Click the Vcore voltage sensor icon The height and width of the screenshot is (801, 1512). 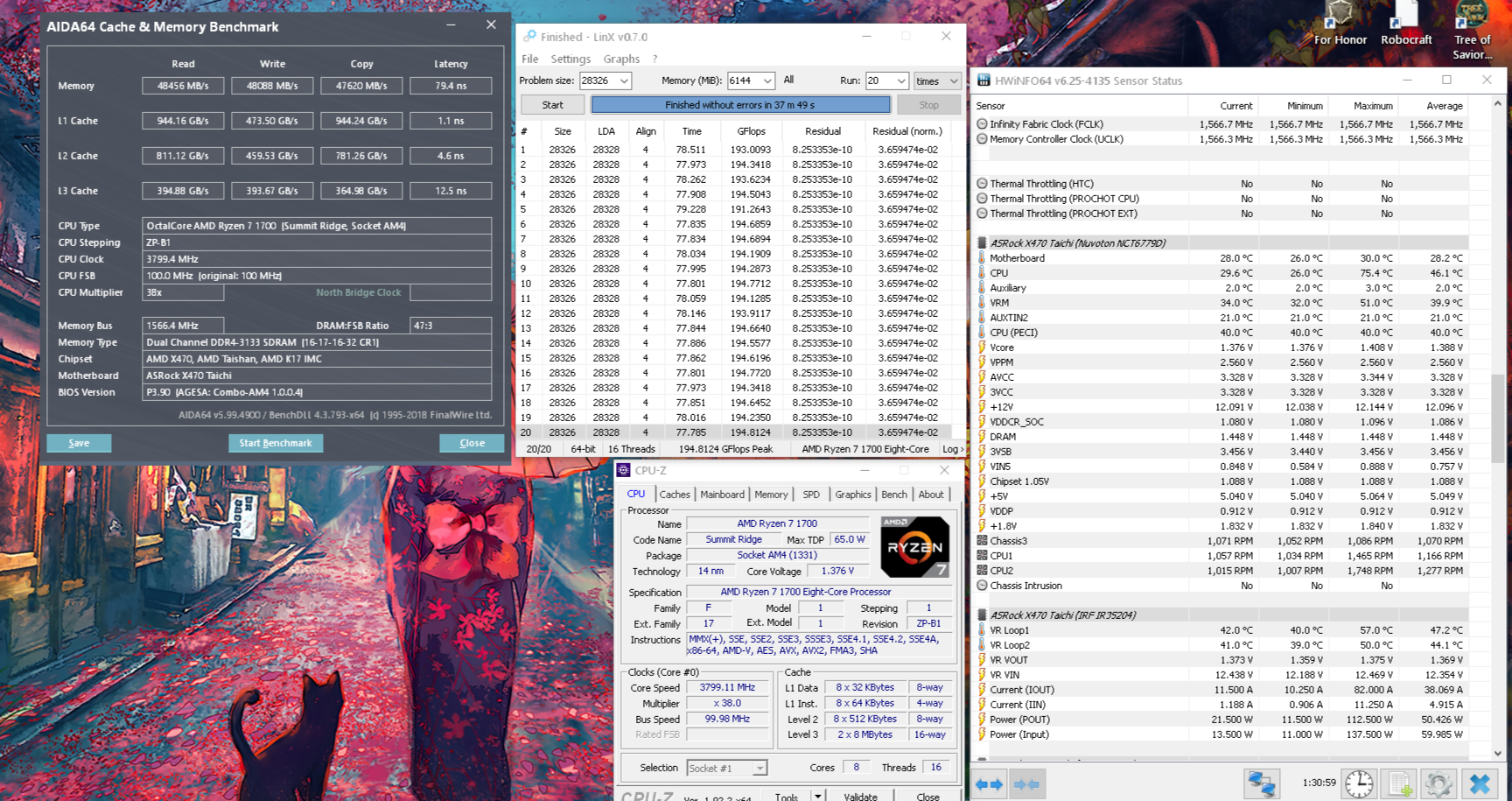982,348
